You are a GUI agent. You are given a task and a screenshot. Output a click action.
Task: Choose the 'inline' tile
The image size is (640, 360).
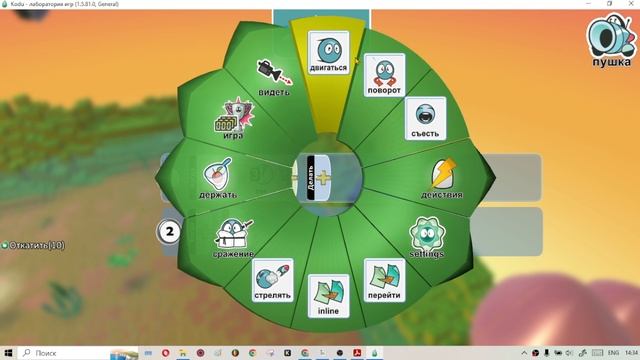pyautogui.click(x=329, y=296)
